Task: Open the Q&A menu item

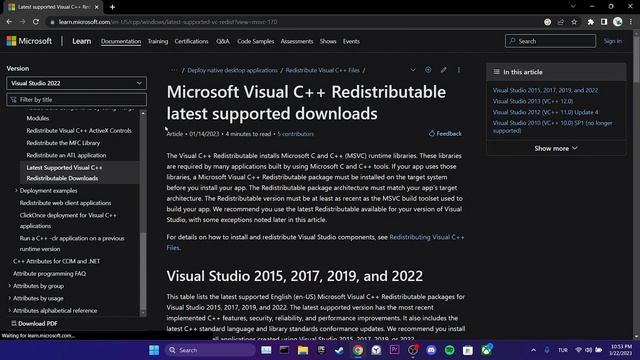Action: click(x=223, y=41)
